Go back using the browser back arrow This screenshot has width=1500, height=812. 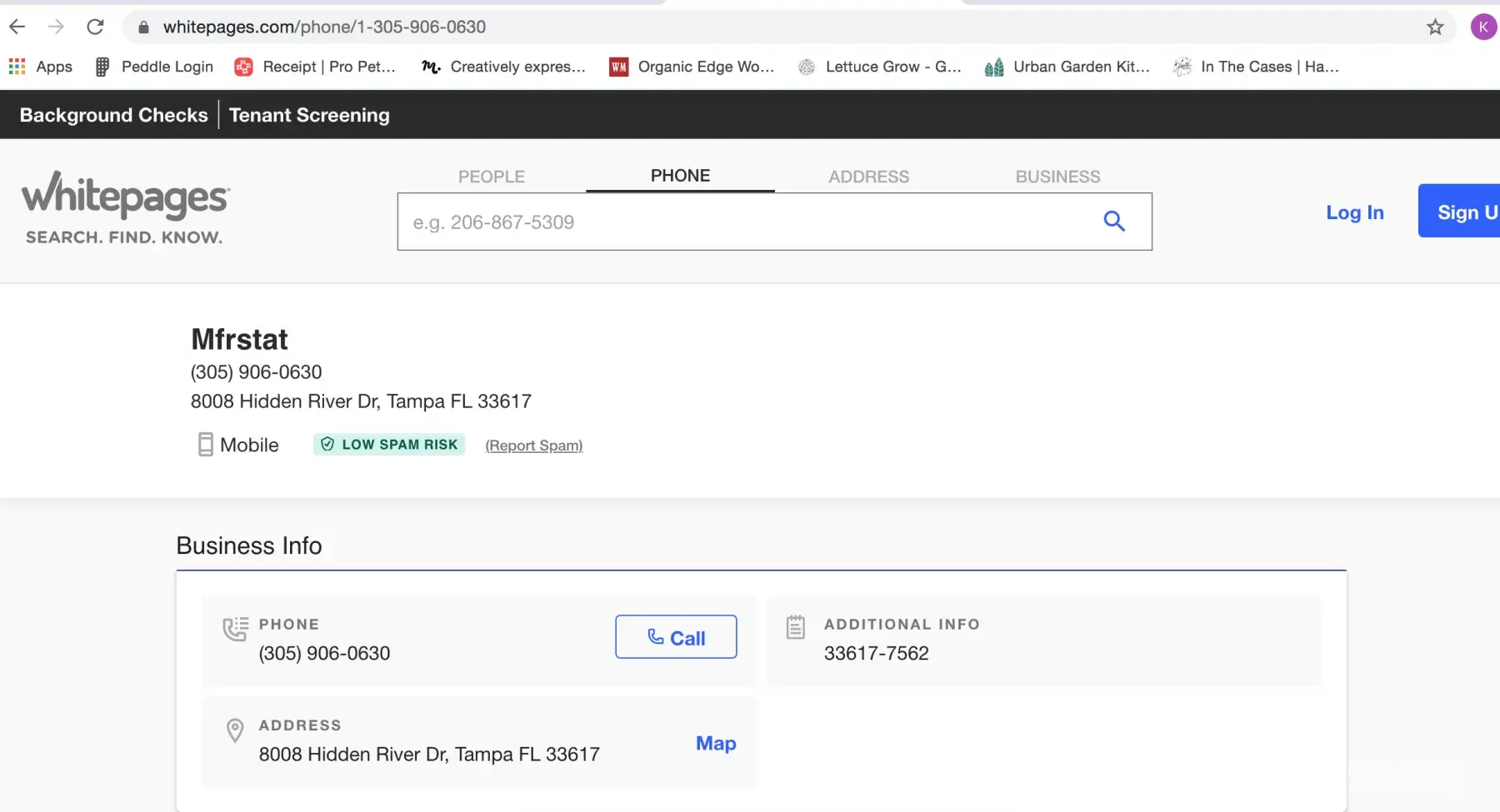click(x=17, y=27)
